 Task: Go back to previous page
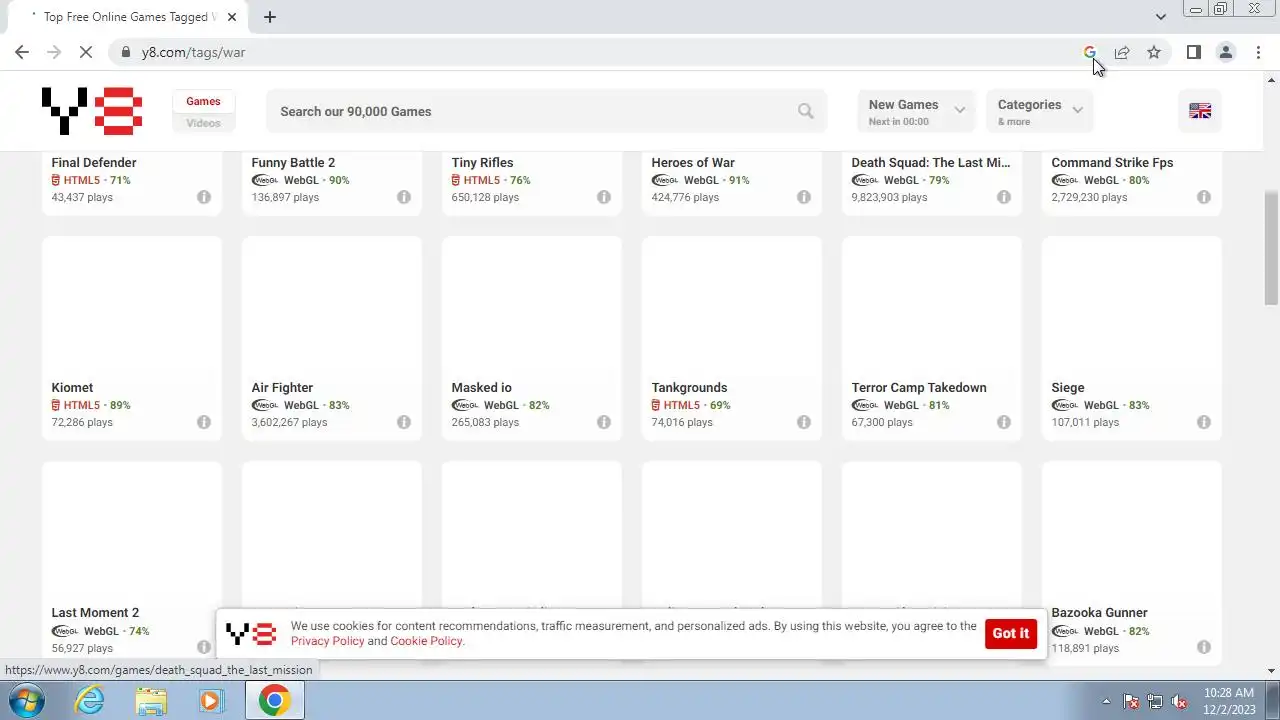[22, 52]
